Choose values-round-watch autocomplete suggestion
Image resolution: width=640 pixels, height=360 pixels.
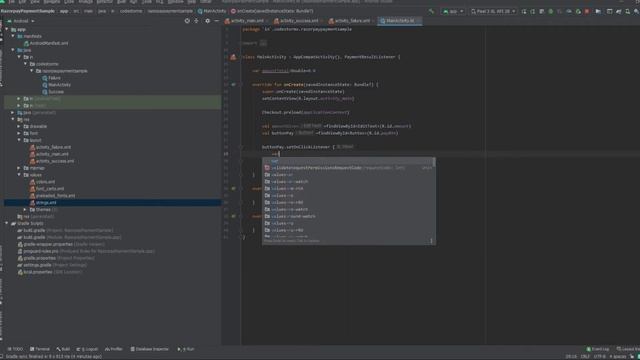pos(349,217)
